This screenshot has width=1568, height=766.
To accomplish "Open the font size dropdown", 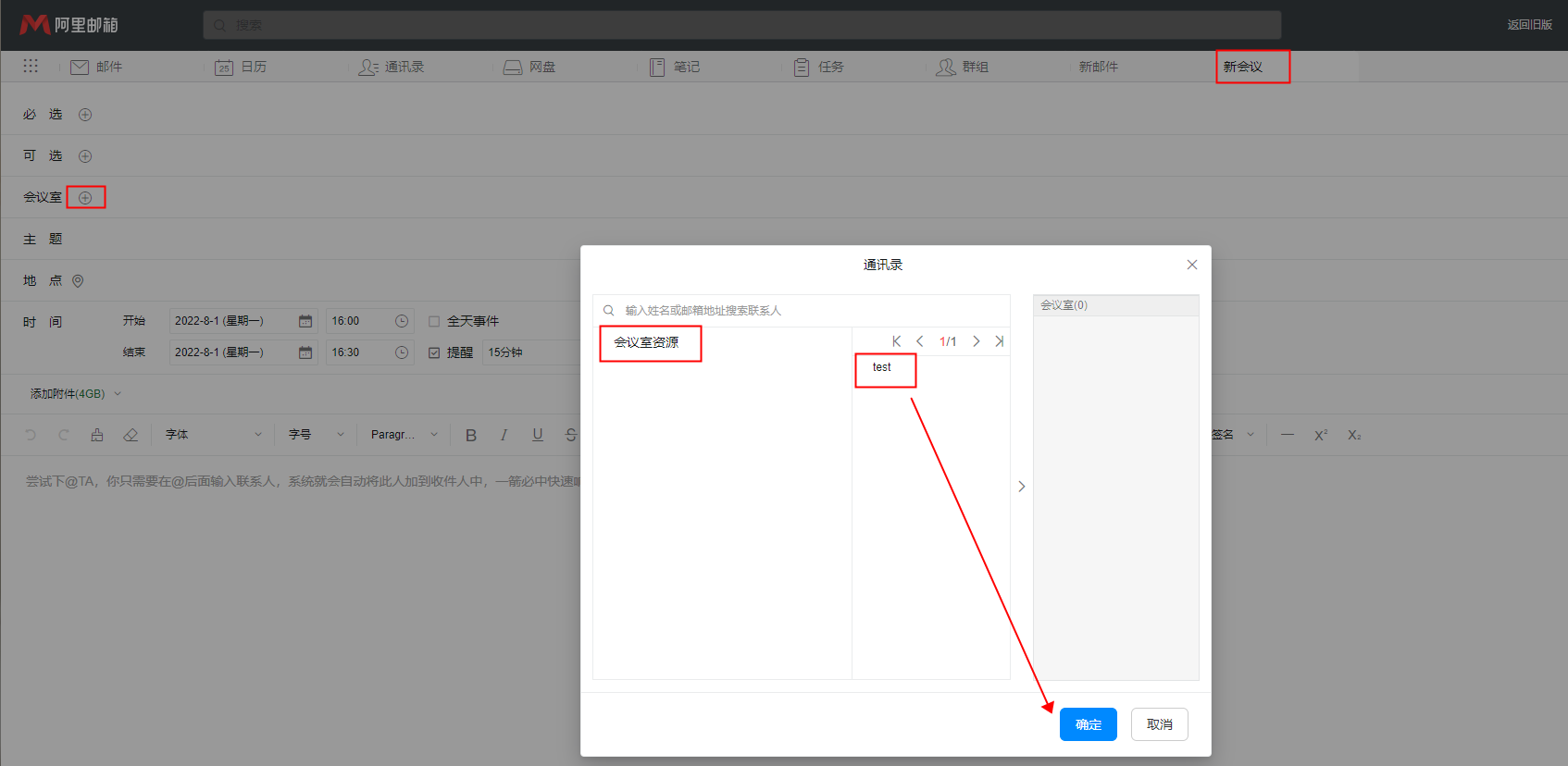I will point(317,435).
